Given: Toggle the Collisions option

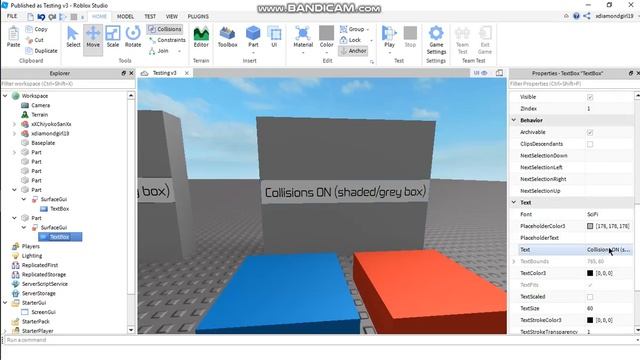Looking at the screenshot, I should tap(164, 29).
